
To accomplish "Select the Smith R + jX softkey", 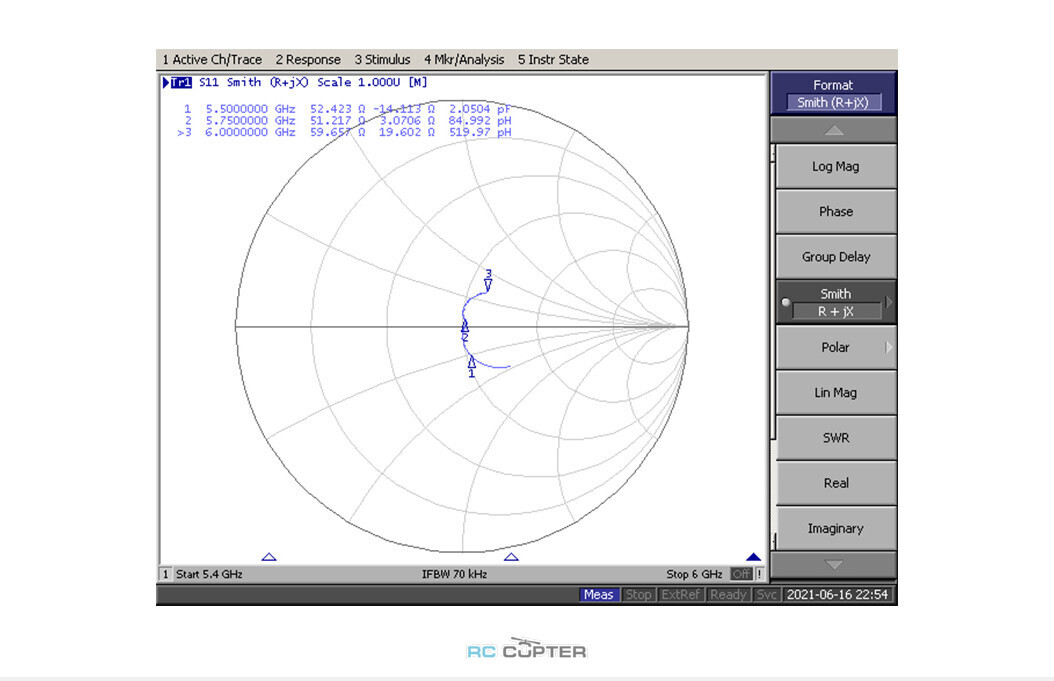I will [x=836, y=302].
